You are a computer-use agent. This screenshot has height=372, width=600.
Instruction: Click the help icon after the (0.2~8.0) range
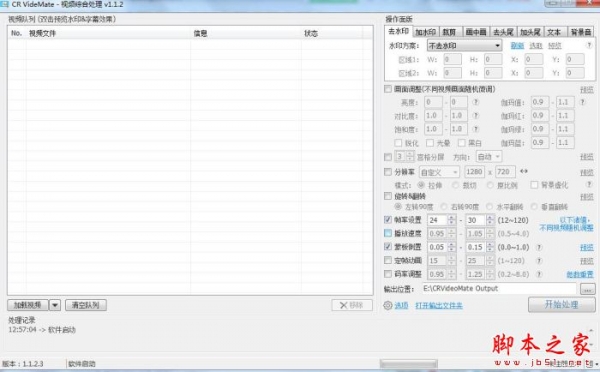[x=539, y=274]
